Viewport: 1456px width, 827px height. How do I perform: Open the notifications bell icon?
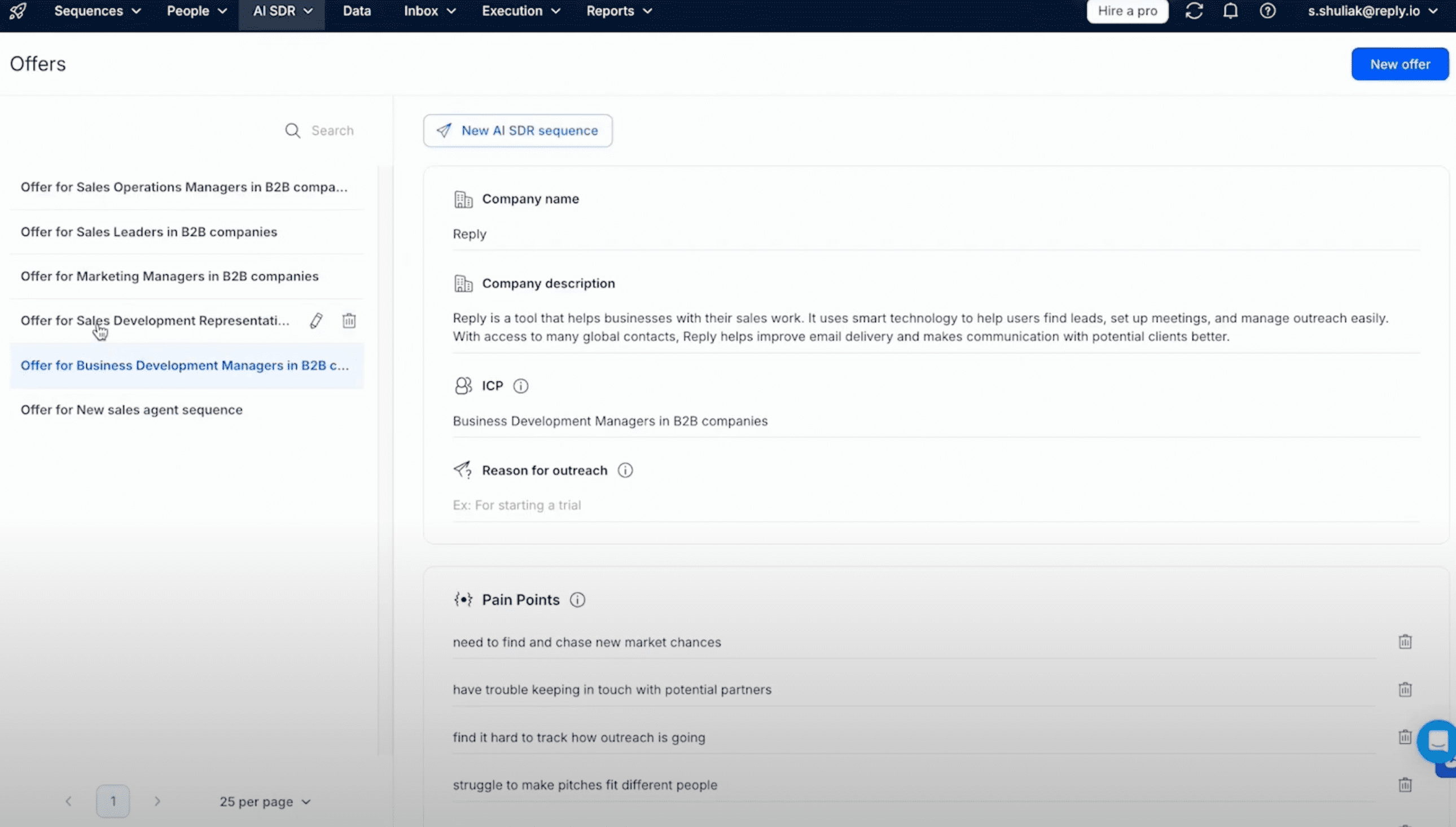tap(1230, 11)
